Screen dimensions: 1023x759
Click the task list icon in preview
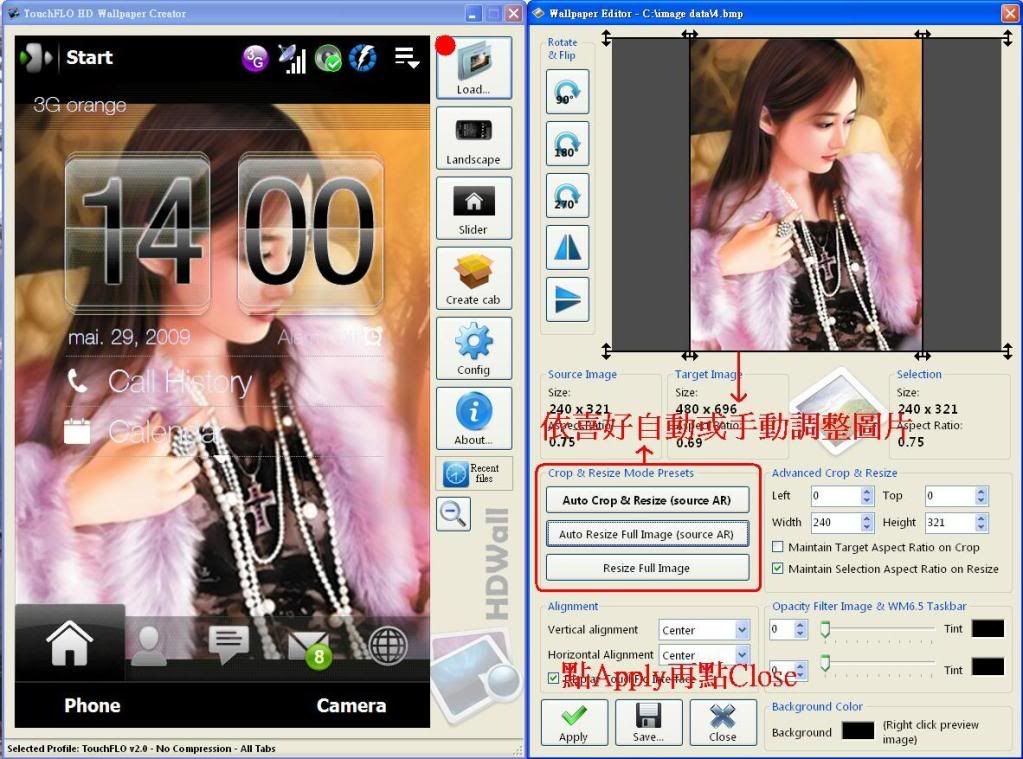[x=406, y=57]
